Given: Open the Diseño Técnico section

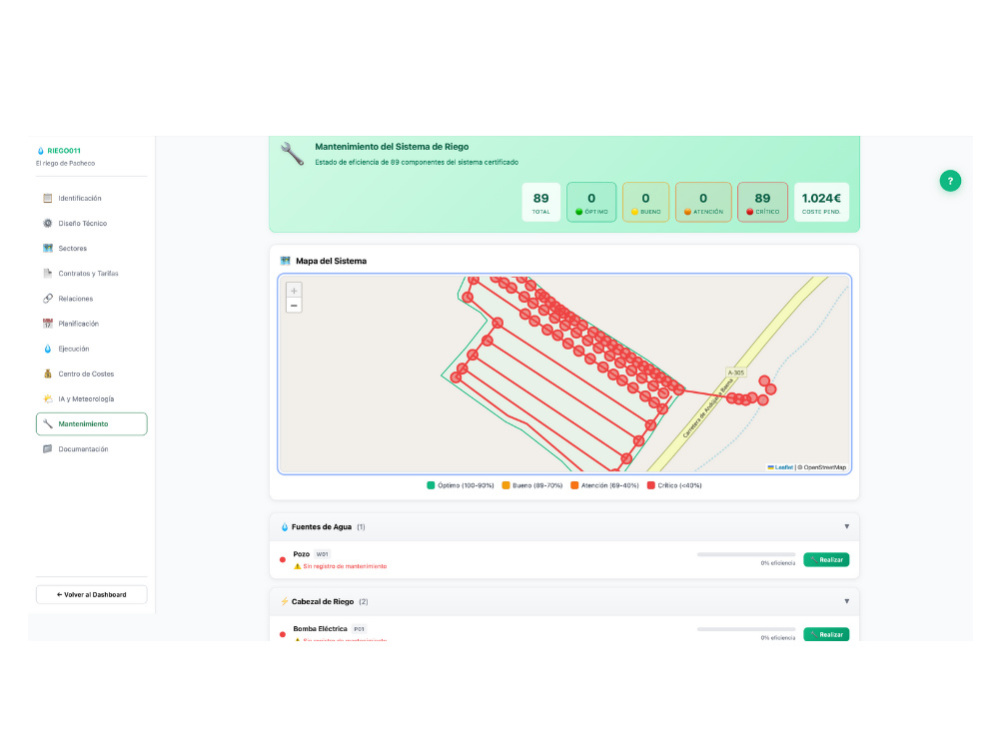Looking at the screenshot, I should 92,223.
